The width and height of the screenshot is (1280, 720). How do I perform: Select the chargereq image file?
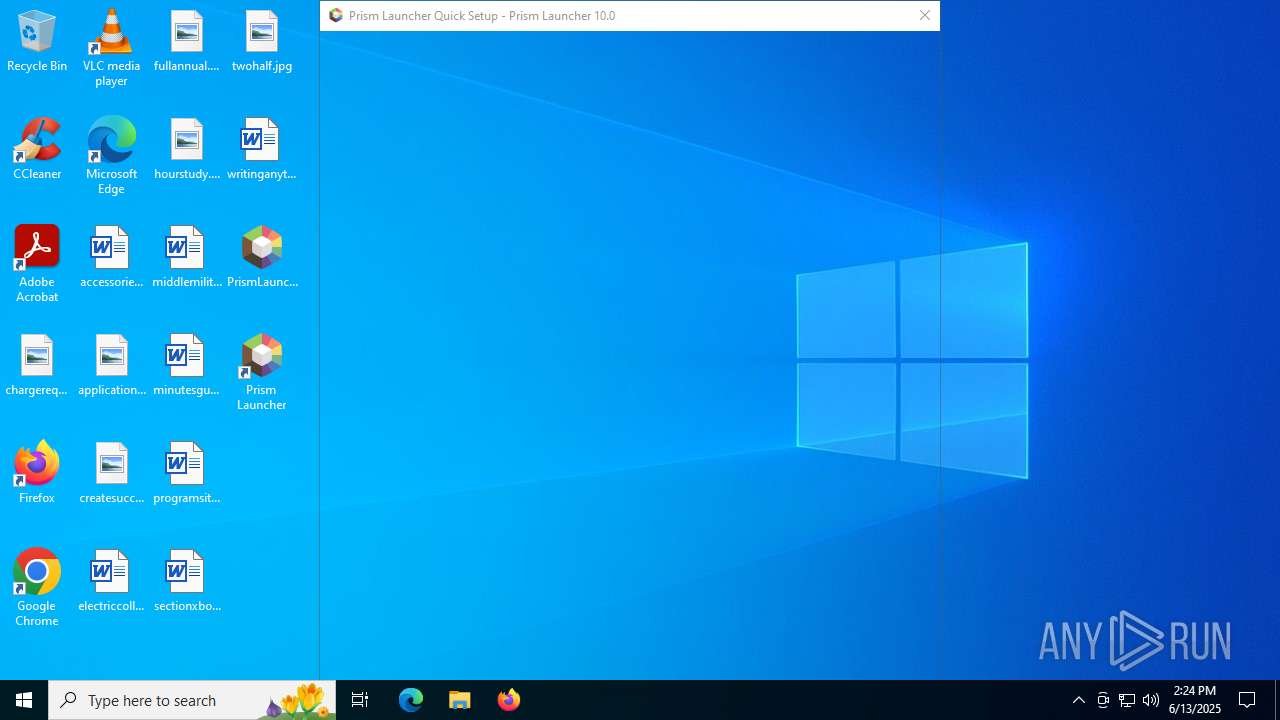coord(37,366)
